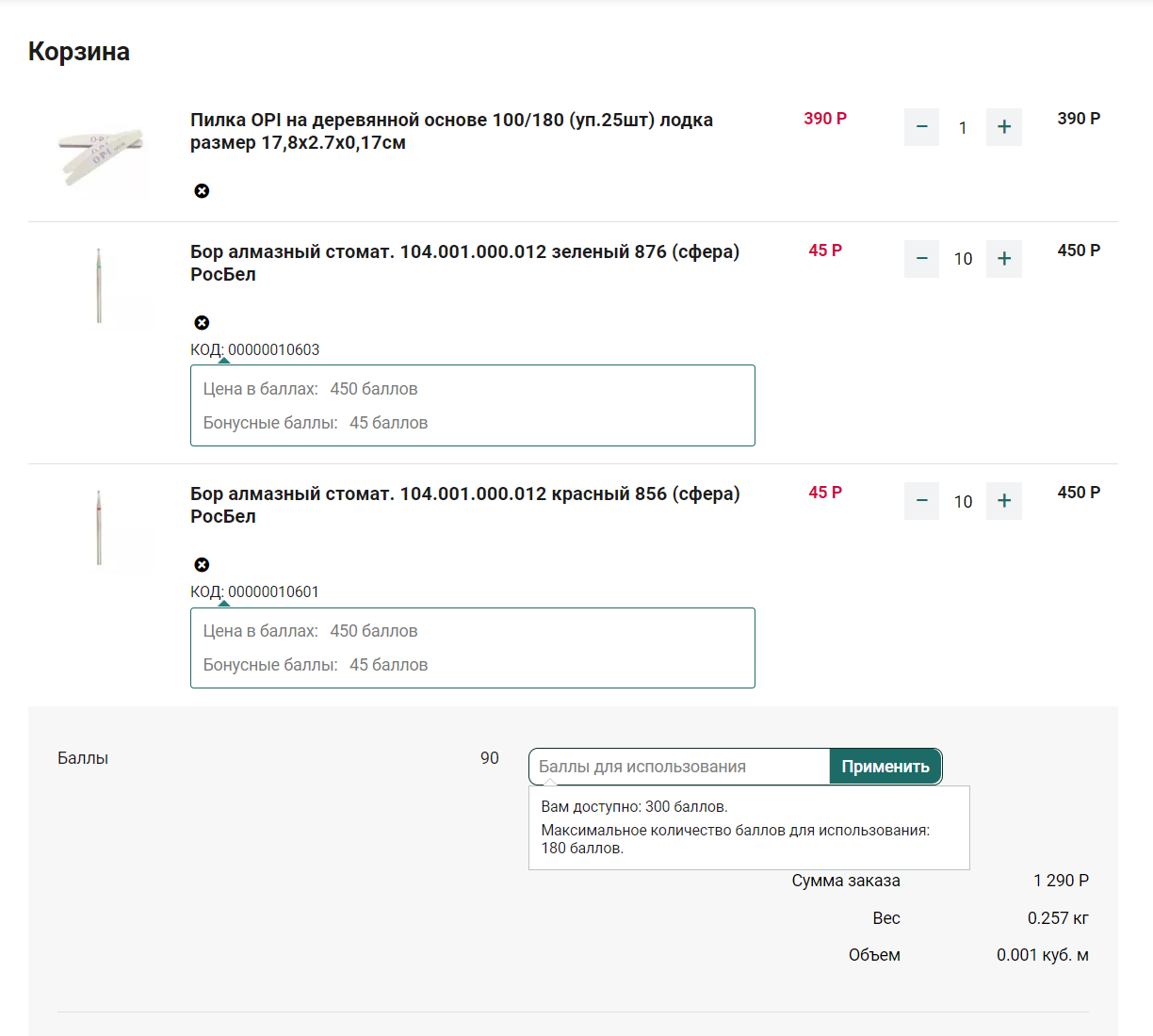
Task: Open red diamond bur thumbnail image
Action: (100, 527)
